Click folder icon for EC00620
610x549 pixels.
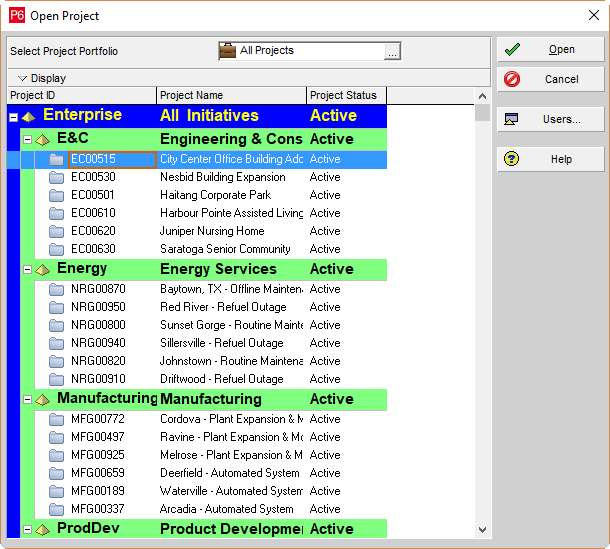[x=56, y=231]
